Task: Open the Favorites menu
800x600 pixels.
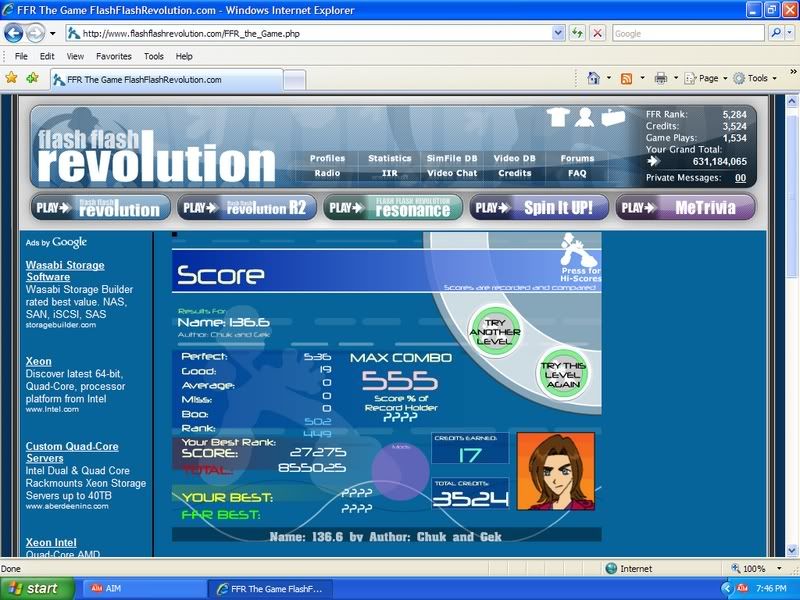Action: (113, 56)
